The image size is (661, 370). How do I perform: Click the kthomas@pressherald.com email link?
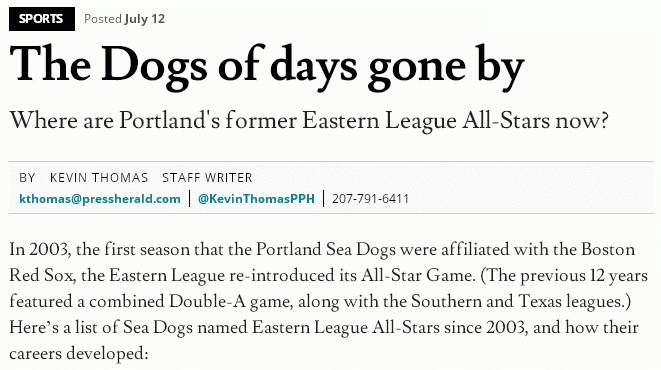(100, 199)
